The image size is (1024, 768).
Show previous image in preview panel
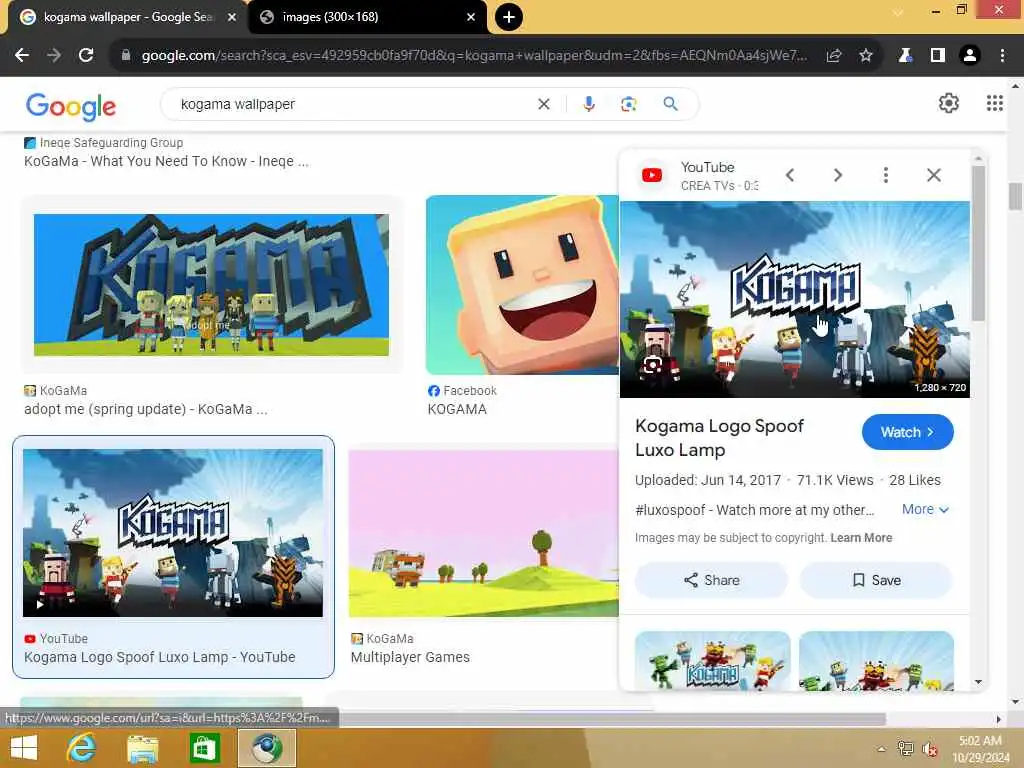pos(790,175)
